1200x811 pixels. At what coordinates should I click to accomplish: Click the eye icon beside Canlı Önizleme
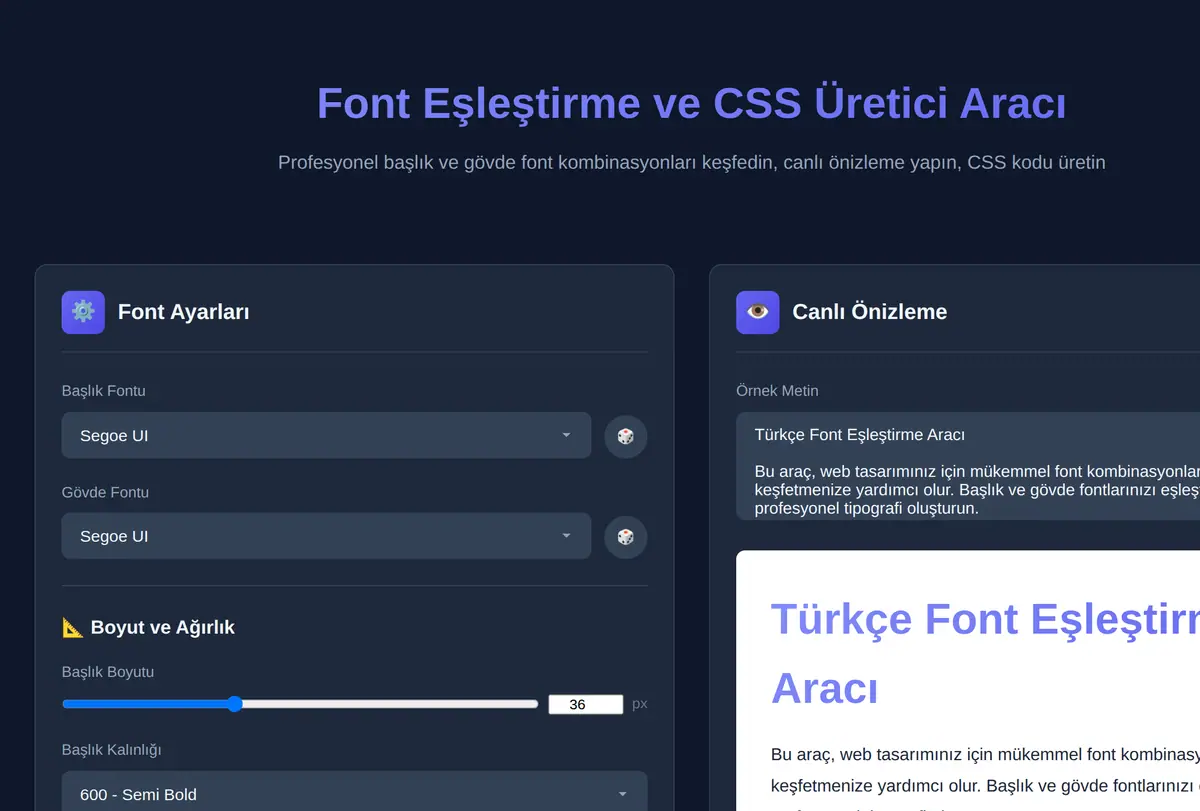pyautogui.click(x=758, y=312)
